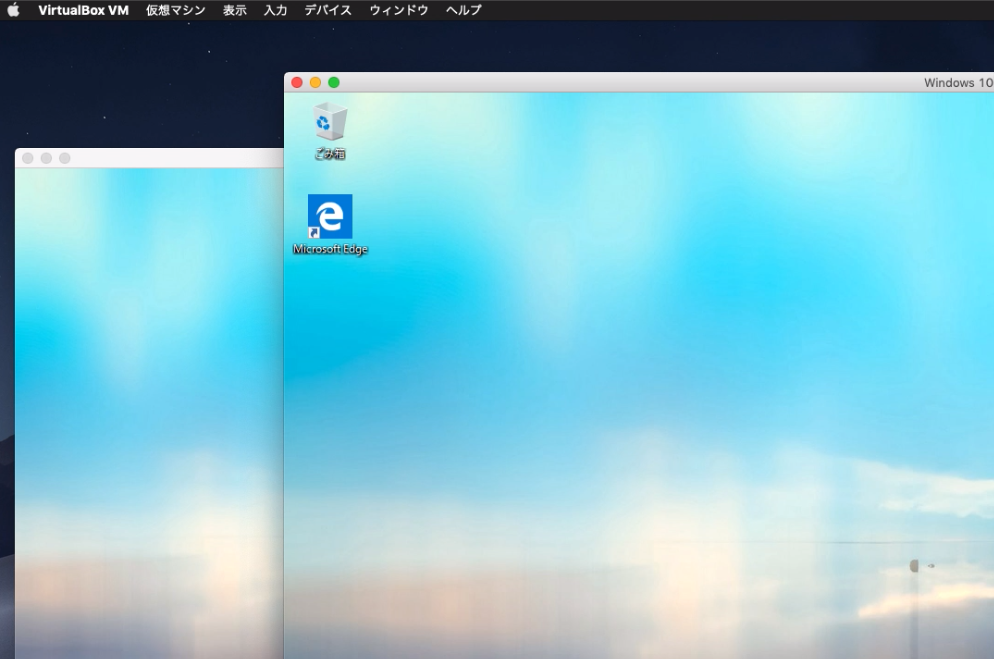This screenshot has height=659, width=994.
Task: Open the ヘルプ menu
Action: point(463,10)
